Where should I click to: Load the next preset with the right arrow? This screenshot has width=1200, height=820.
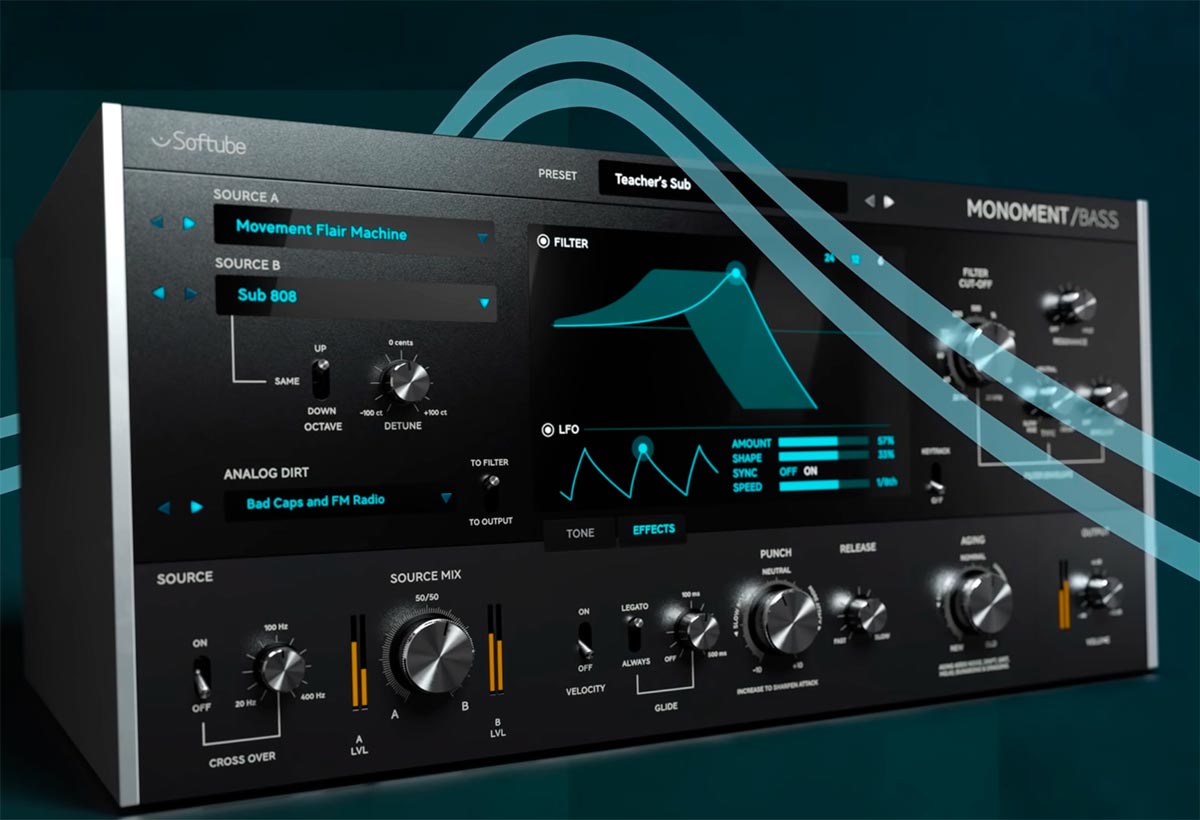(889, 201)
